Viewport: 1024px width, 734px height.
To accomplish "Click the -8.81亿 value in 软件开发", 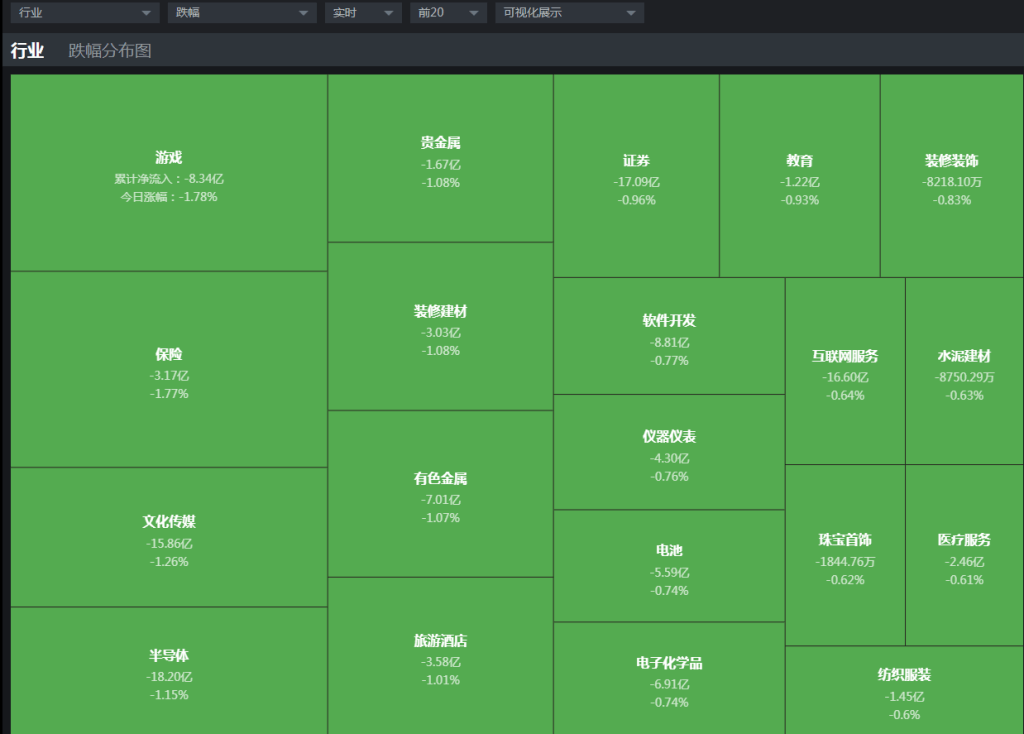I will coord(669,343).
